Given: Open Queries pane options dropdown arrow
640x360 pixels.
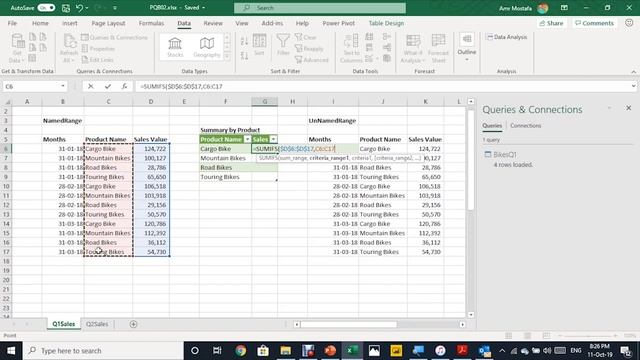Looking at the screenshot, I should [x=609, y=108].
